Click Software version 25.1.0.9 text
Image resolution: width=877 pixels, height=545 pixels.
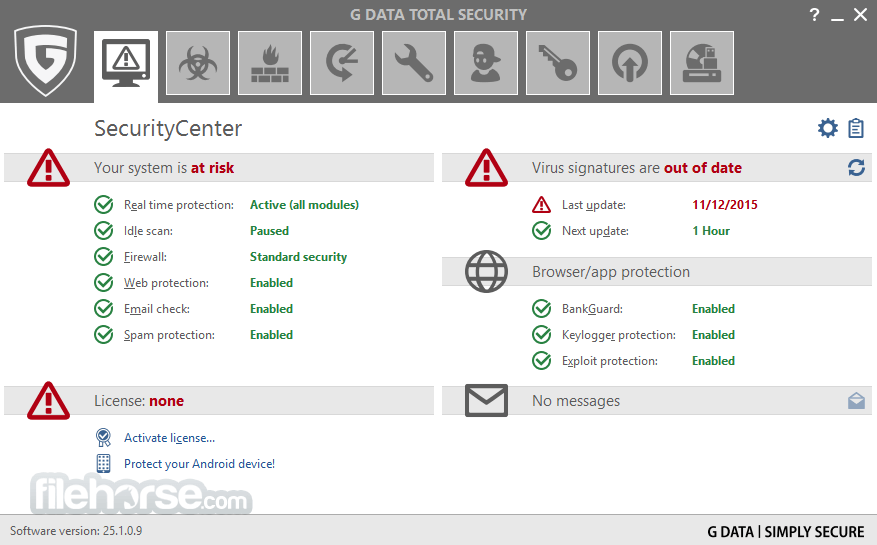click(x=76, y=530)
